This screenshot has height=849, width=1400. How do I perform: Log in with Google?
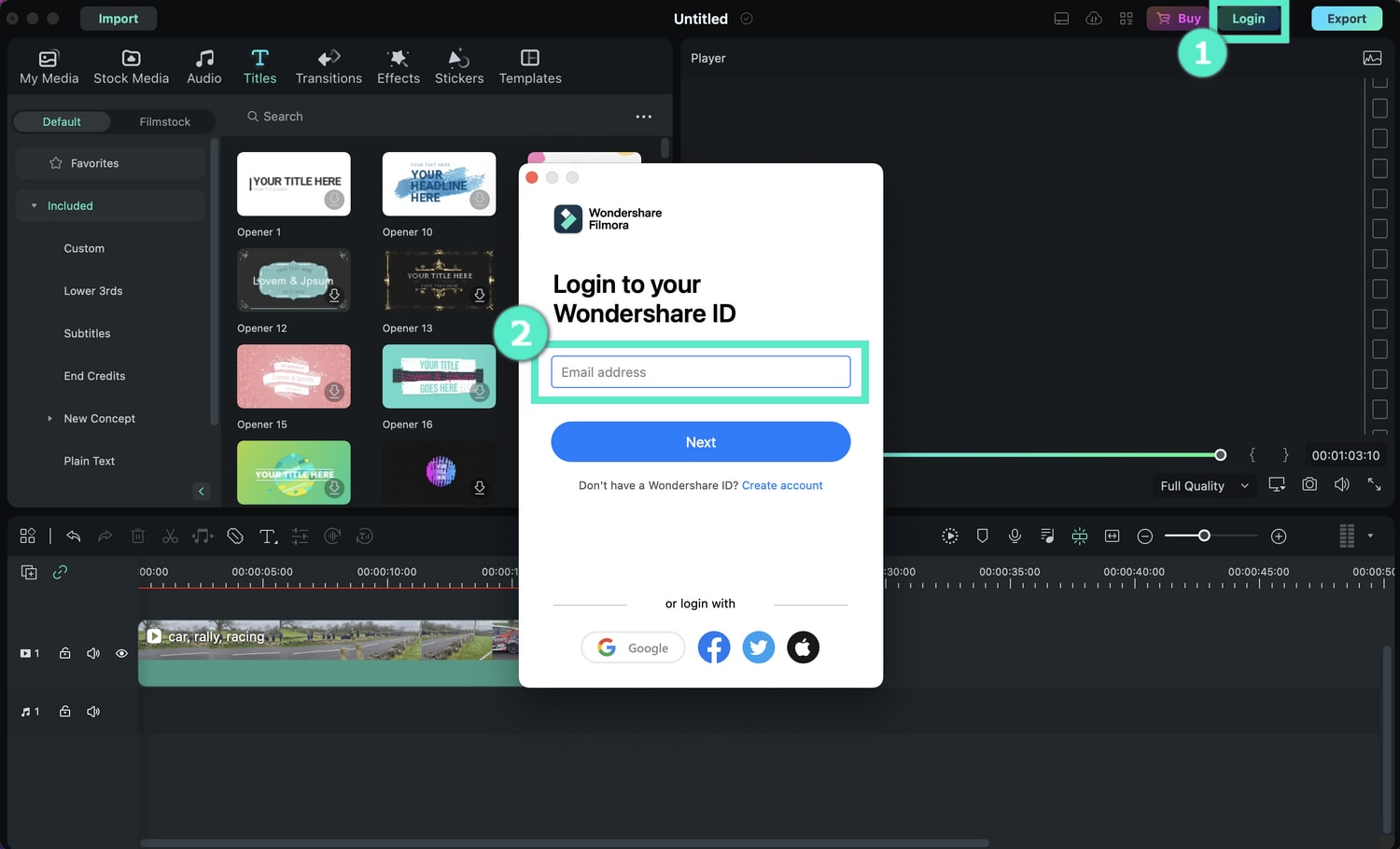(x=633, y=647)
